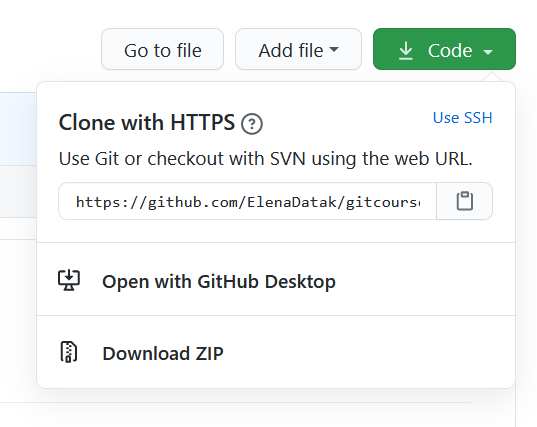Viewport: 537px width, 427px height.
Task: Select Open with GitHub Desktop
Action: [x=276, y=279]
